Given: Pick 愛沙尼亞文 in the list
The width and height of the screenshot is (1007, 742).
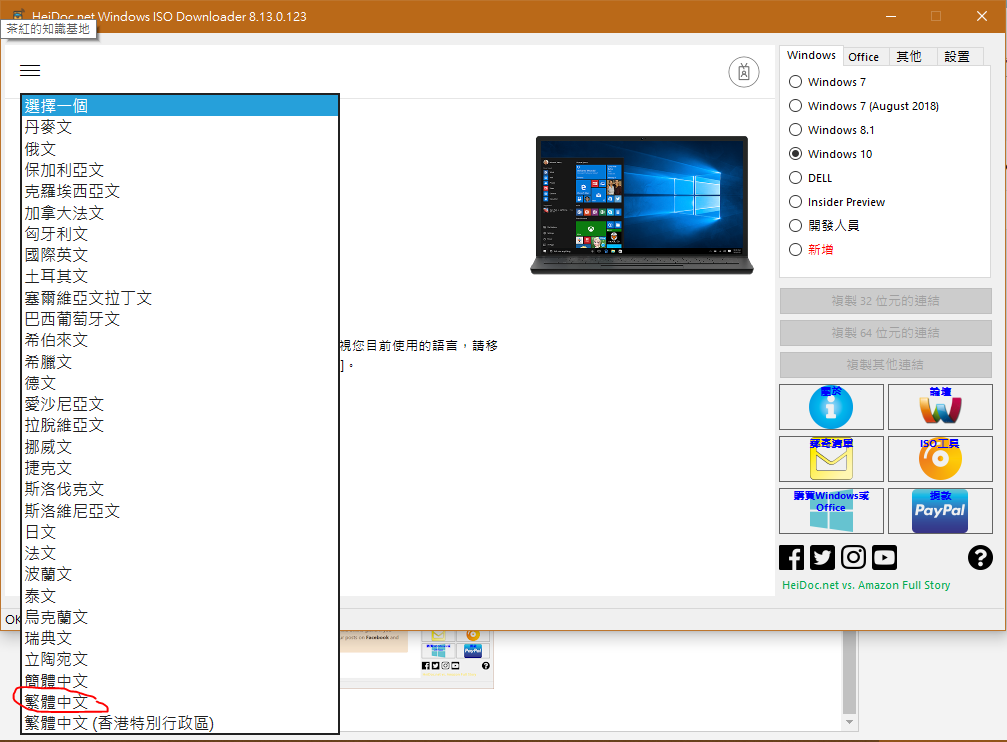Looking at the screenshot, I should click(180, 404).
